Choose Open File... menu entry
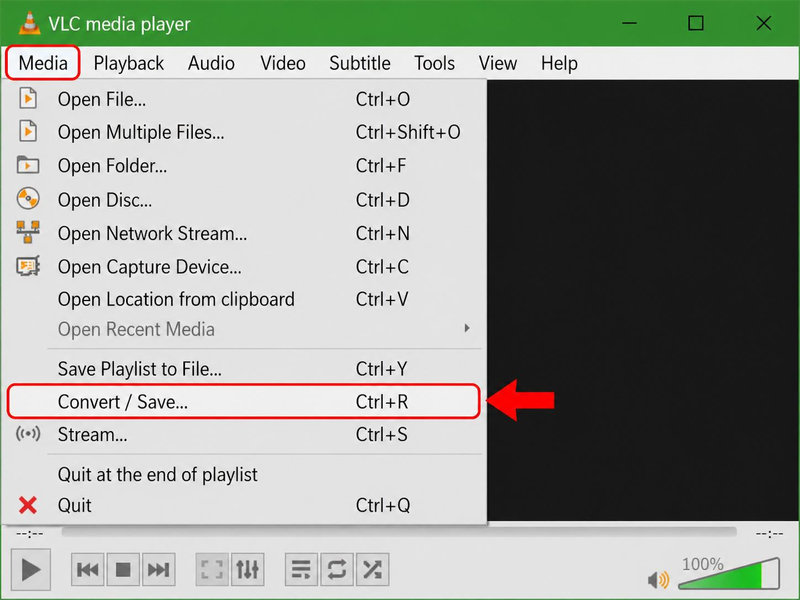800x600 pixels. [244, 99]
